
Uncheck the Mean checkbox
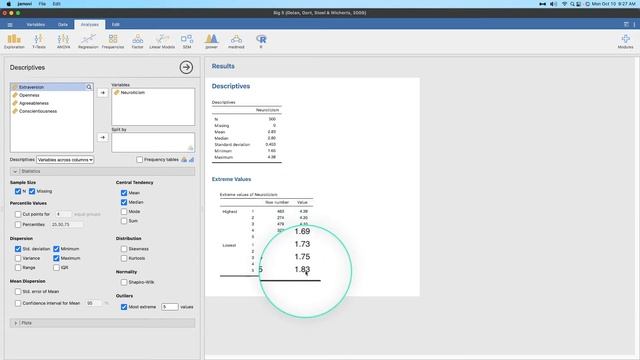124,193
